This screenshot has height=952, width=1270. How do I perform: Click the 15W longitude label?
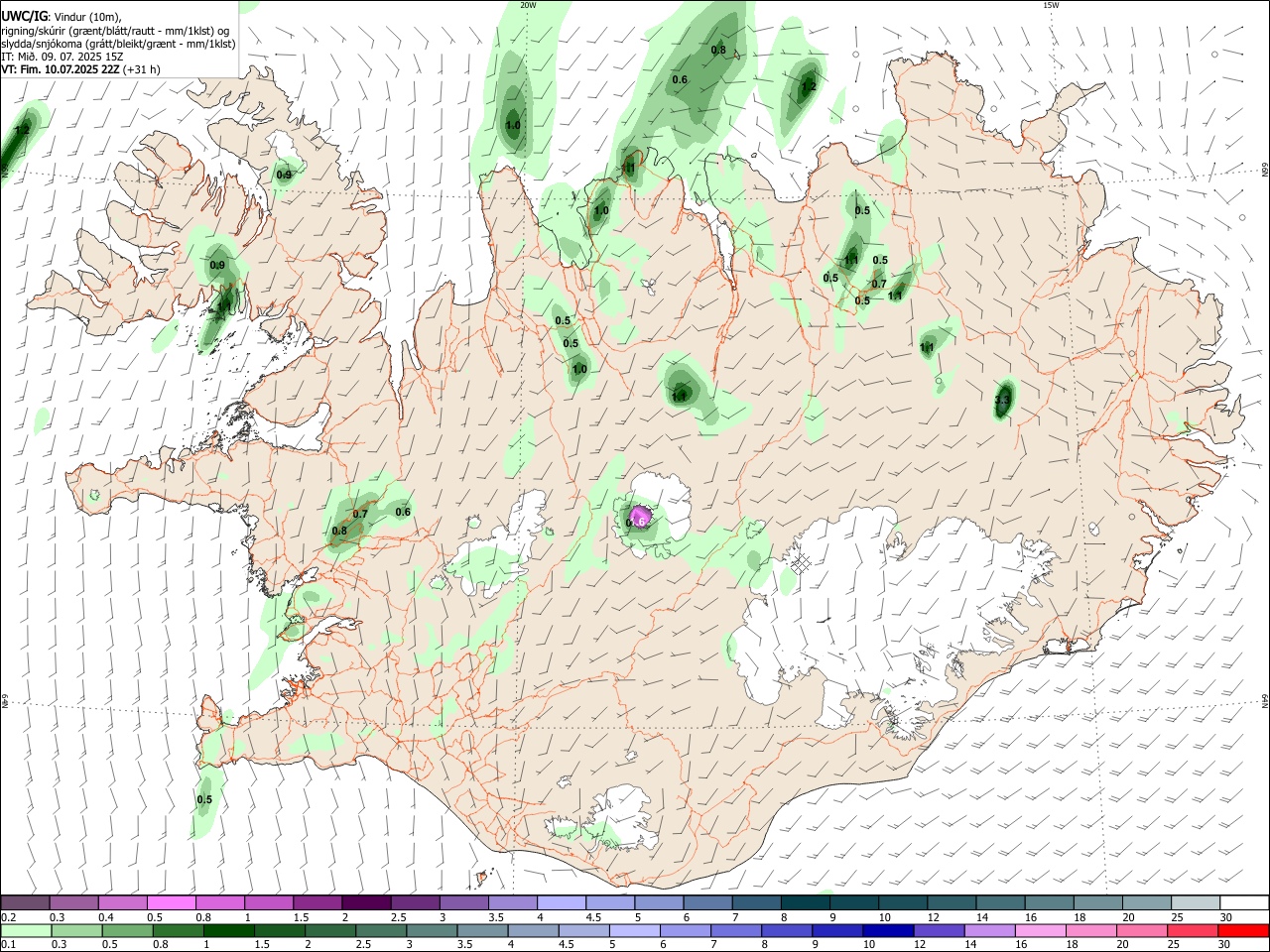tap(1052, 5)
